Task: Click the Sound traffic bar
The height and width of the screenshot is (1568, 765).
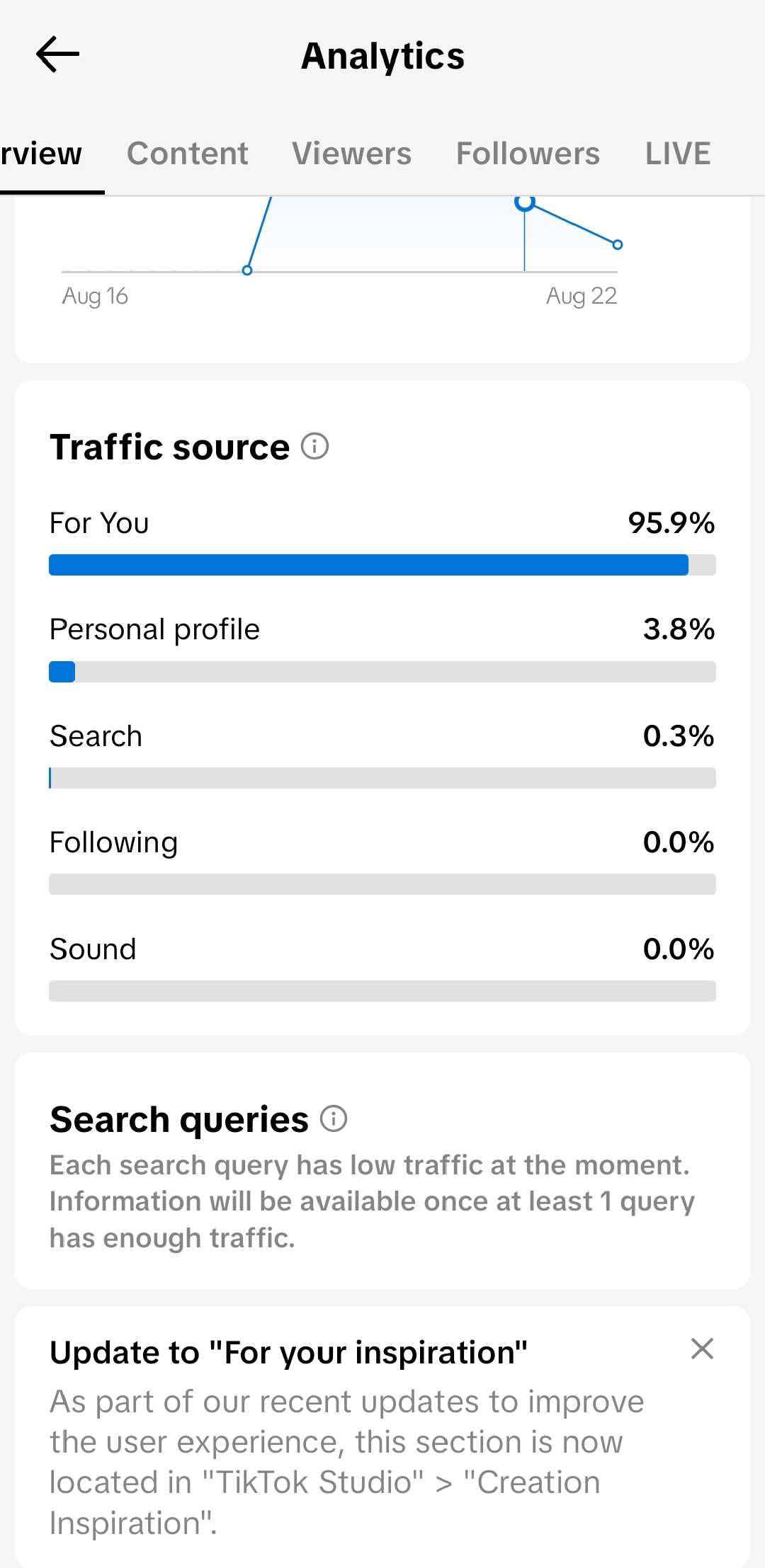Action: 382,991
